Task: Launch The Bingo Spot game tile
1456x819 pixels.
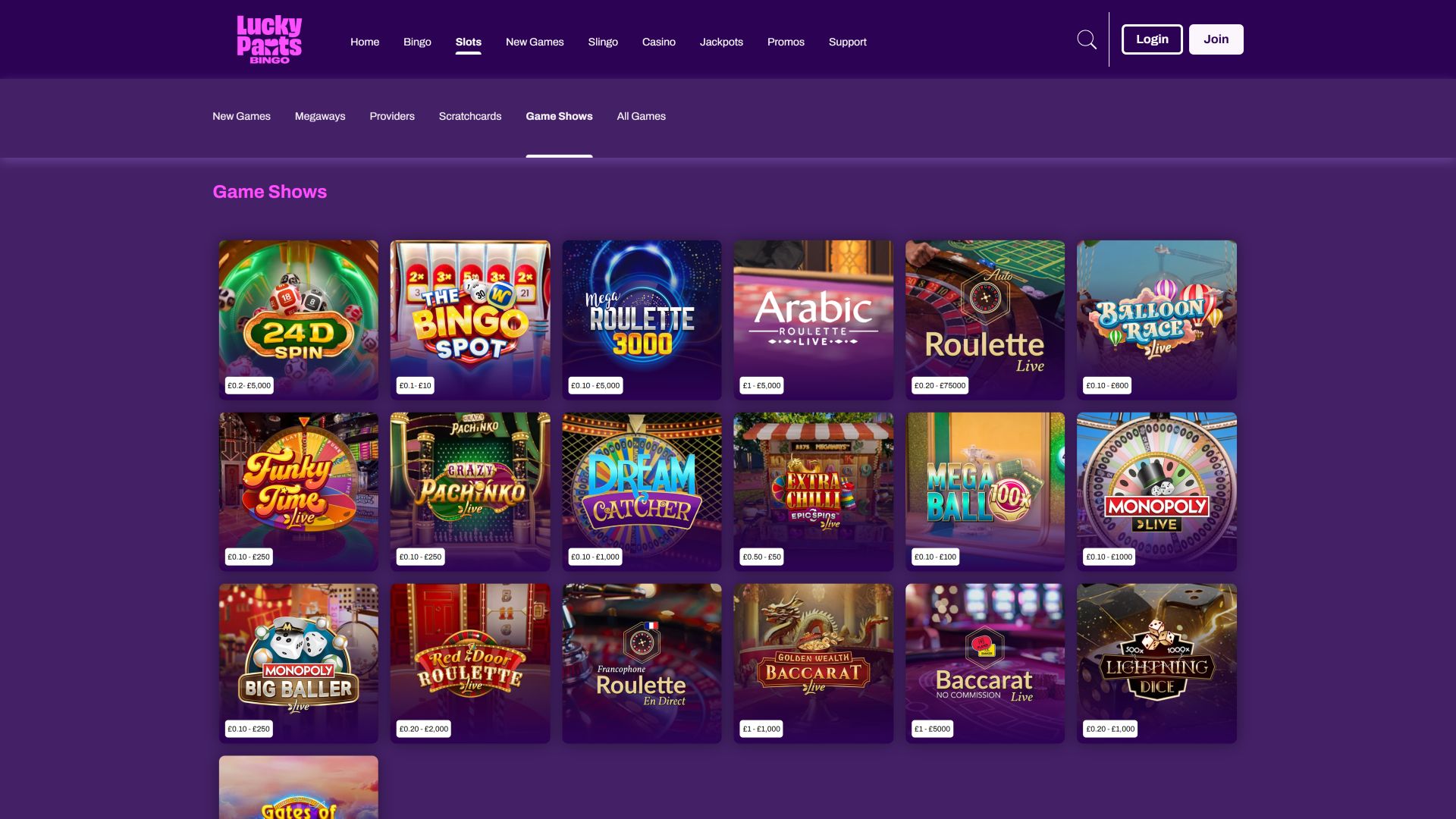Action: pos(470,320)
